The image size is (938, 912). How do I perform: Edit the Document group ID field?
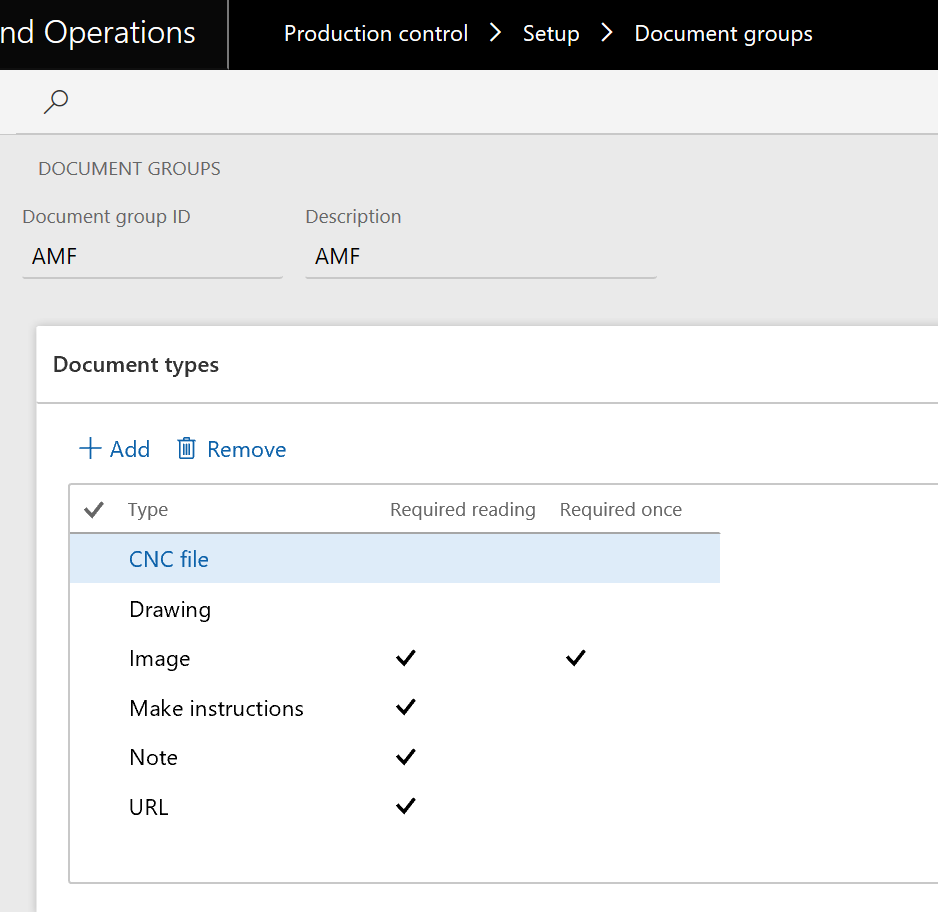tap(150, 256)
